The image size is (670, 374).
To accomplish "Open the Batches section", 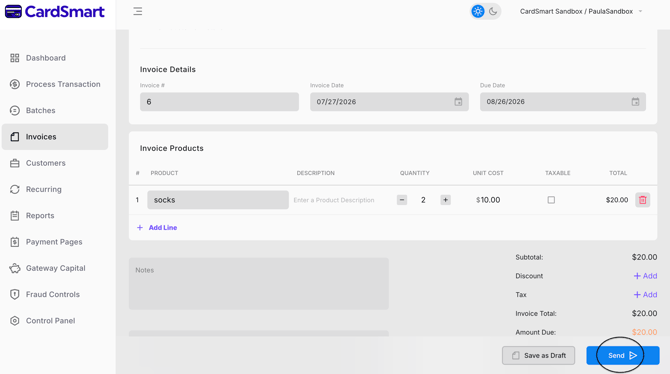I will pos(41,110).
